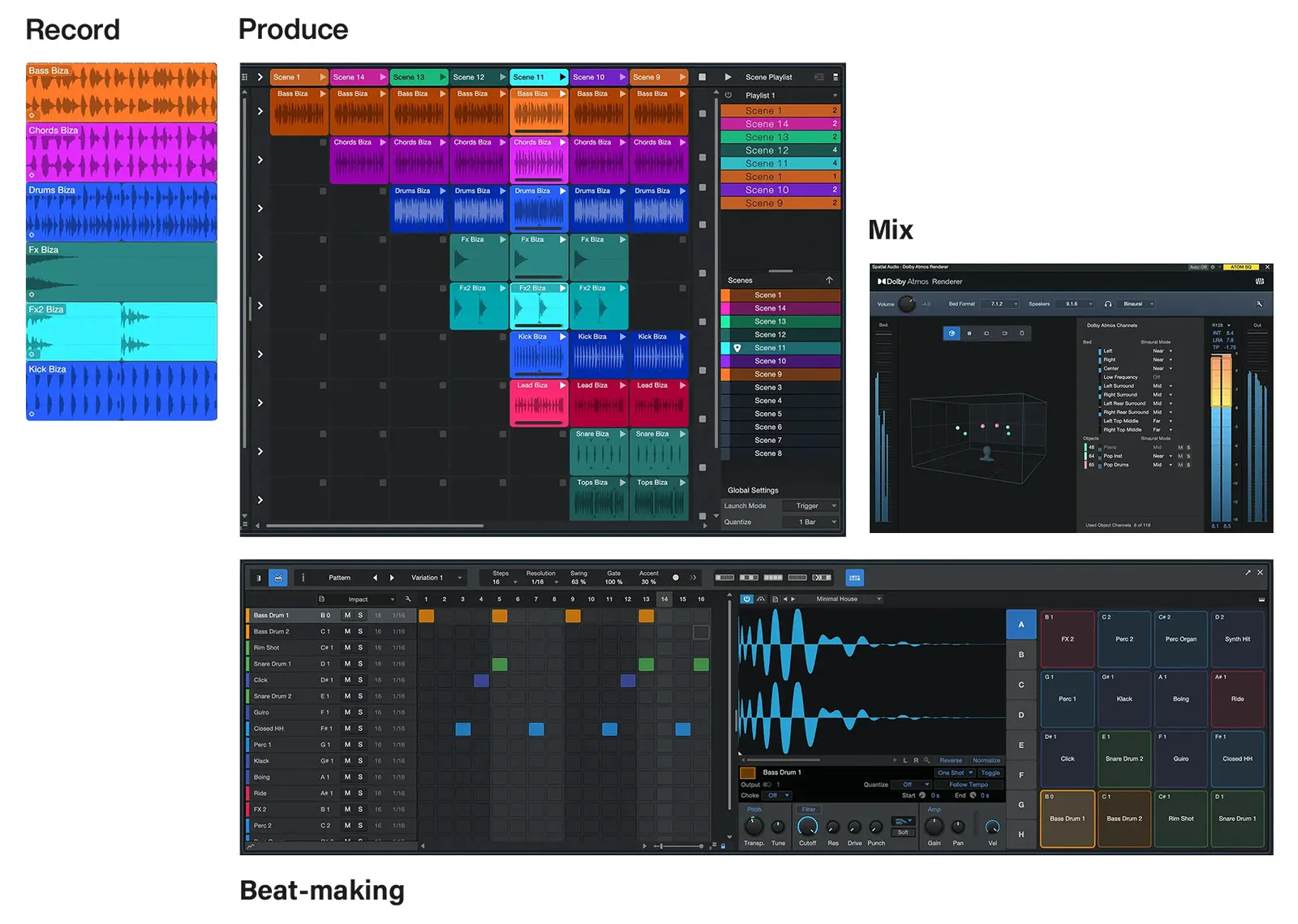Click the sampler power icon
Image resolution: width=1298 pixels, height=924 pixels.
746,599
